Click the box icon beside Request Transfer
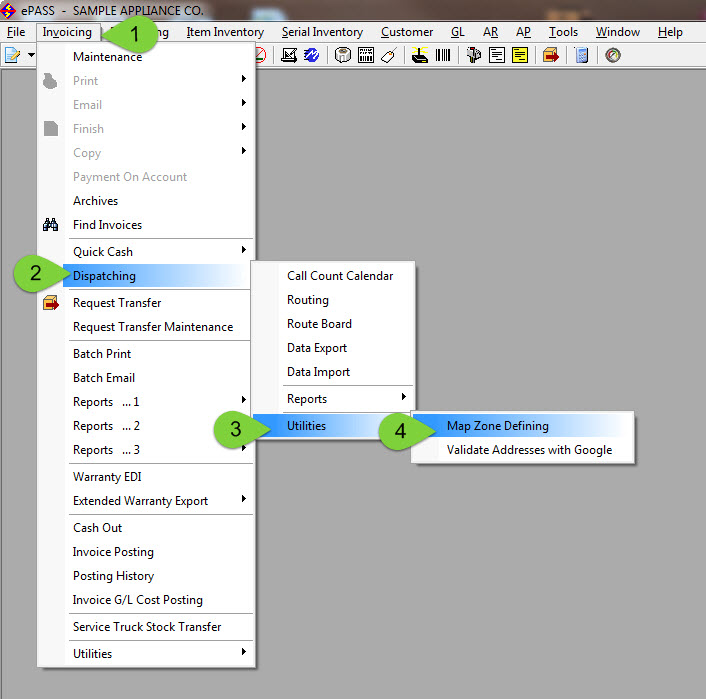Viewport: 706px width, 699px height. pyautogui.click(x=51, y=303)
